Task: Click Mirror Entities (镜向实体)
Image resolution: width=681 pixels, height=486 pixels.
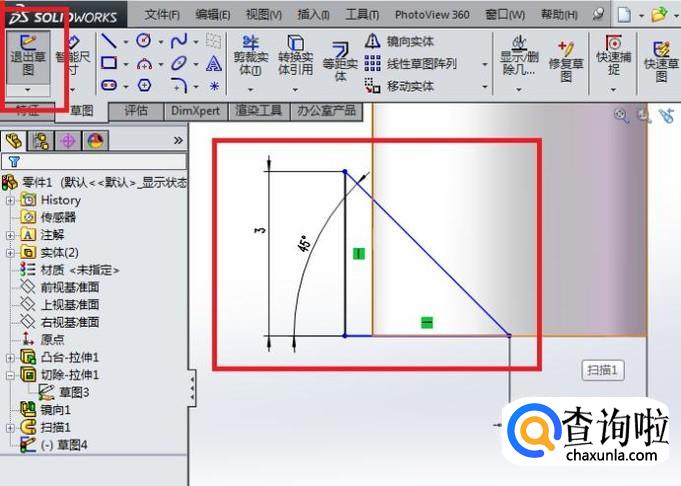Action: click(x=399, y=41)
